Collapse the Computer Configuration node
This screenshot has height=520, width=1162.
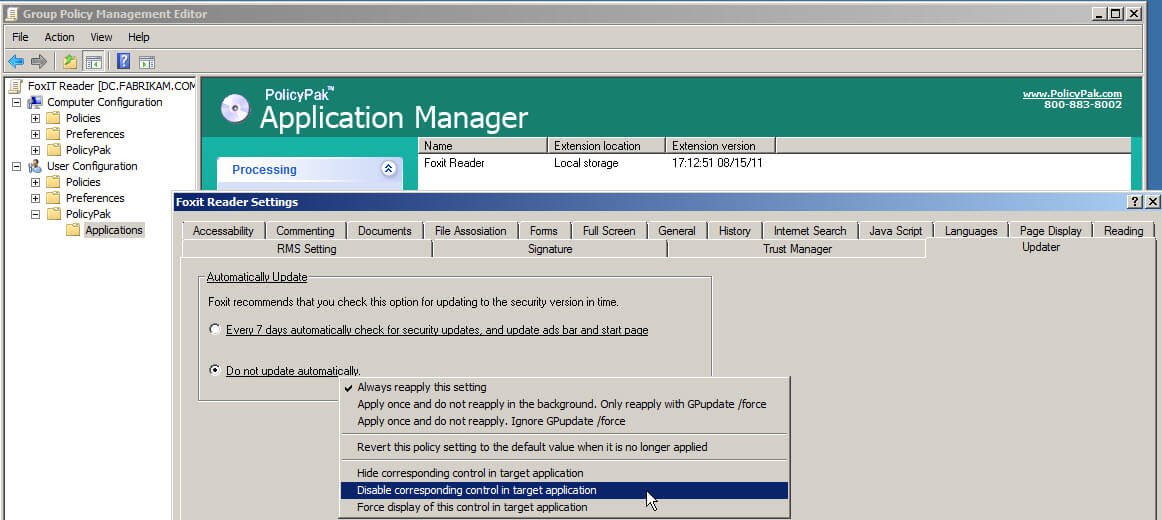coord(16,102)
